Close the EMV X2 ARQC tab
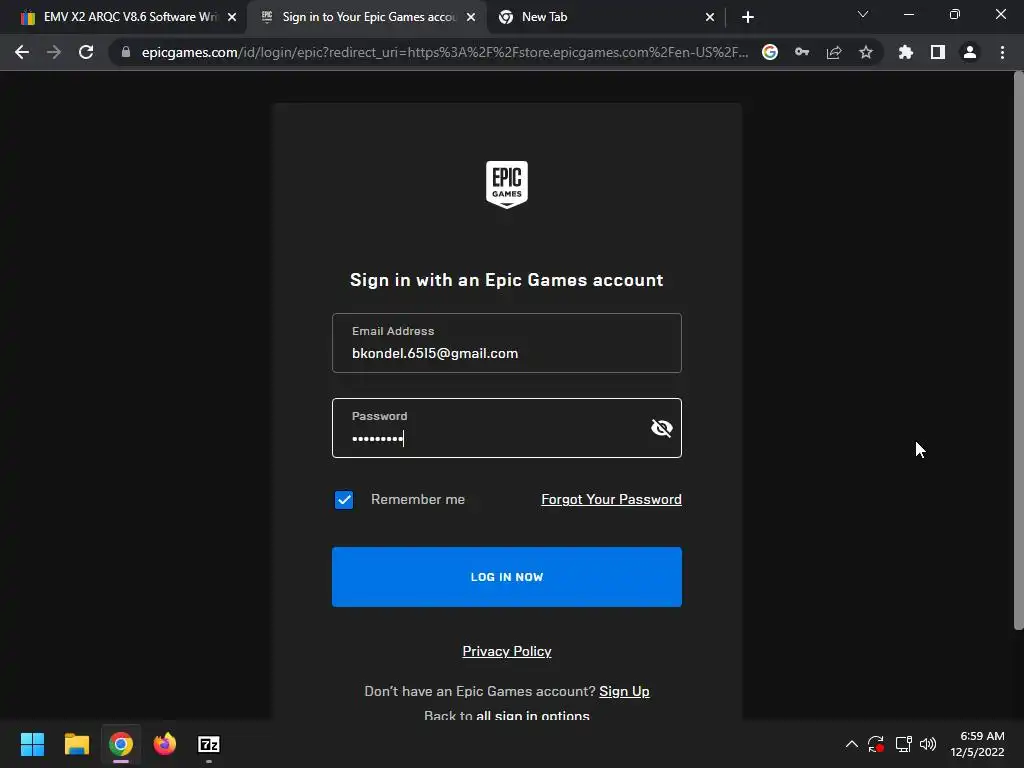 232,17
